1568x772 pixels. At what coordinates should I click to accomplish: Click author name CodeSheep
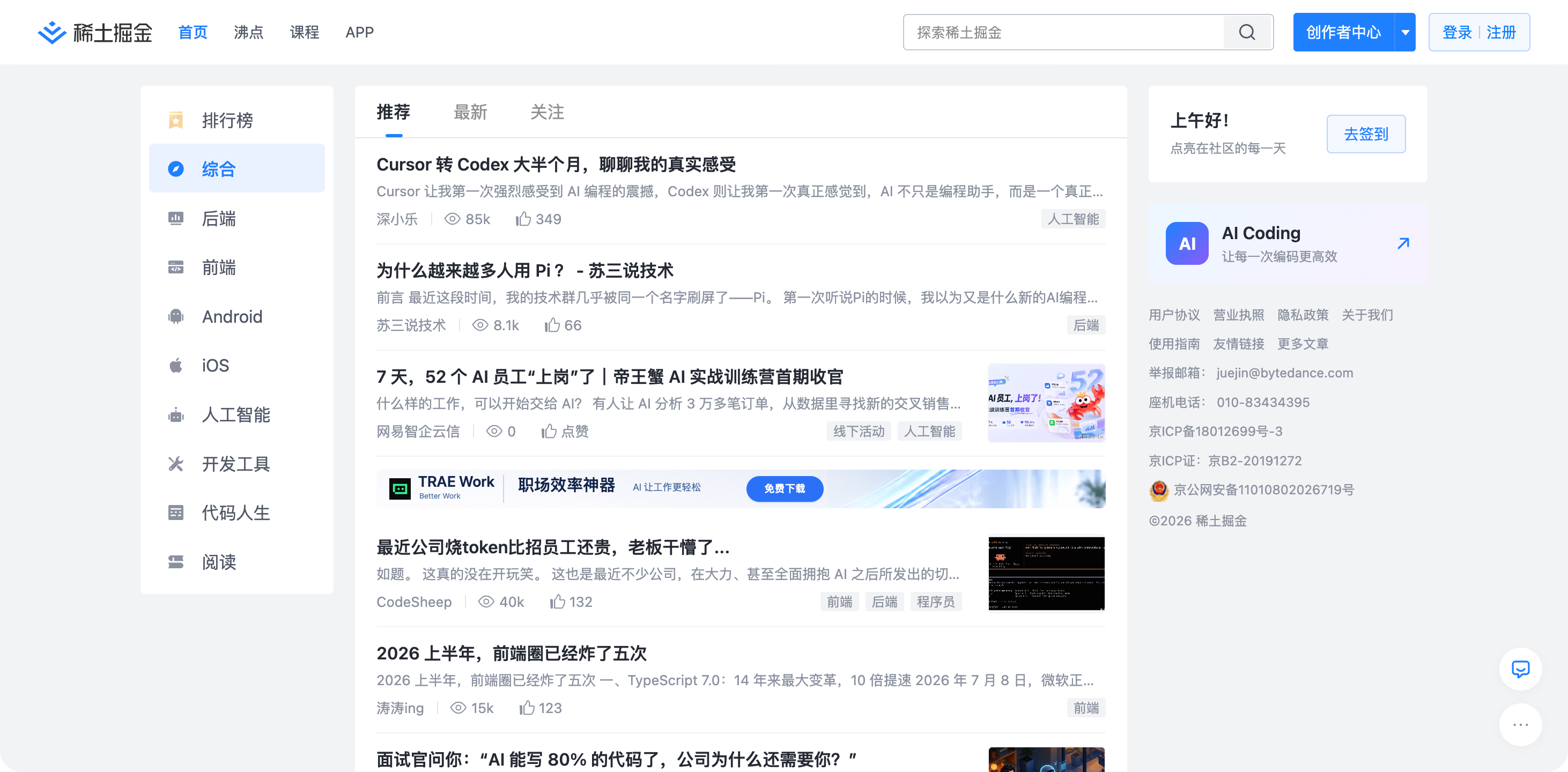(414, 602)
